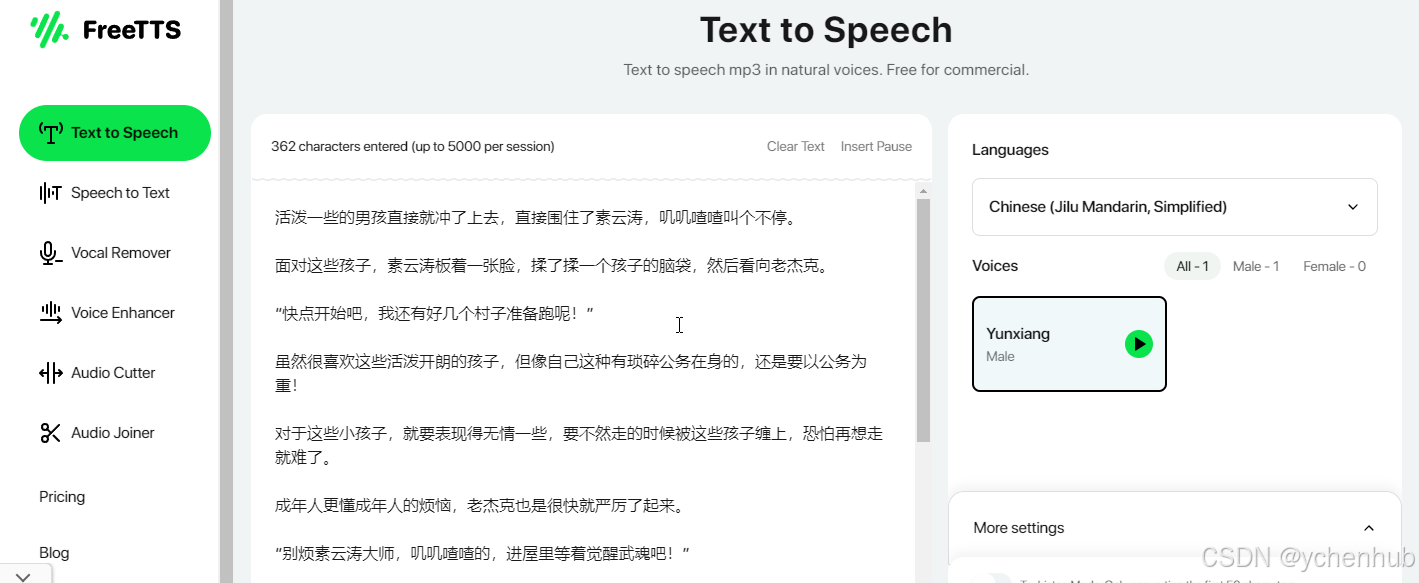Filter voices by All - 1
The height and width of the screenshot is (583, 1419).
(x=1192, y=266)
